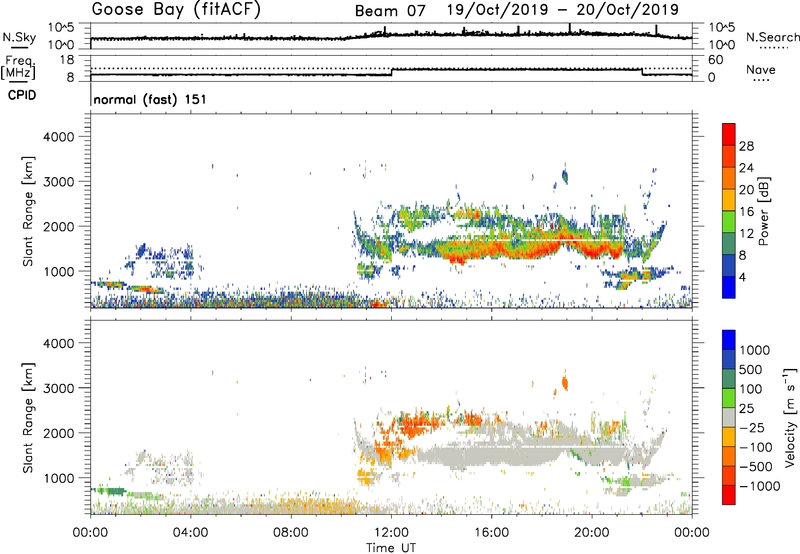
Task: Select the 3000 km tick of power panel
Action: coord(58,182)
